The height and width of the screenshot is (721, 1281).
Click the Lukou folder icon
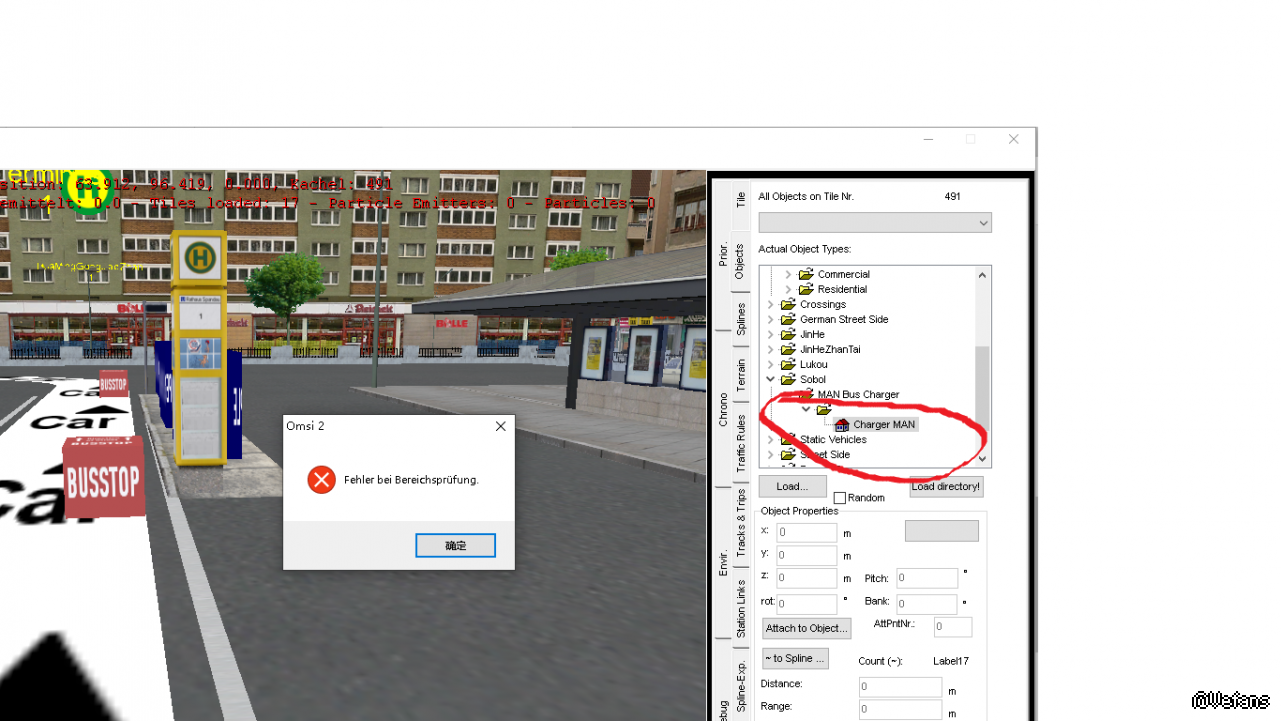pos(788,364)
